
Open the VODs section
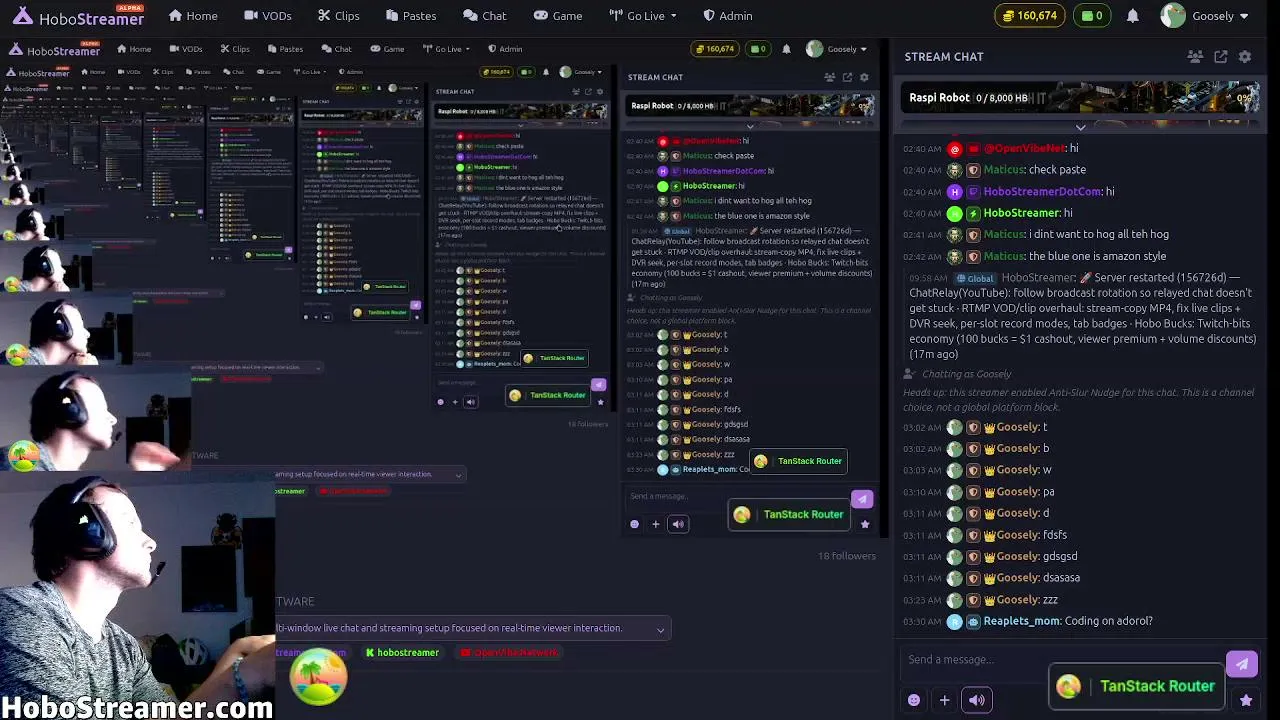point(266,16)
